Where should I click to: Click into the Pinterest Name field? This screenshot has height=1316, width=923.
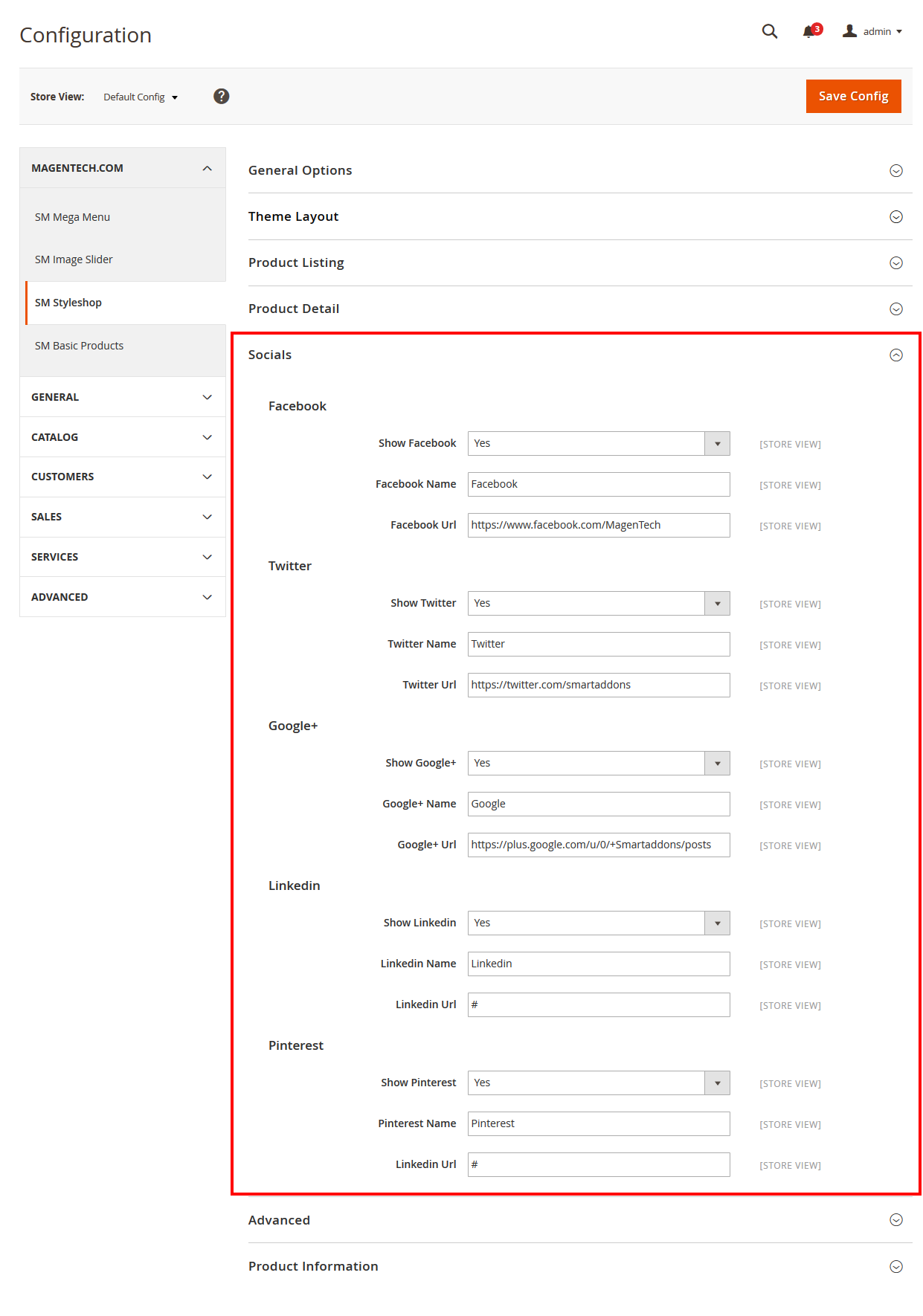[599, 1124]
